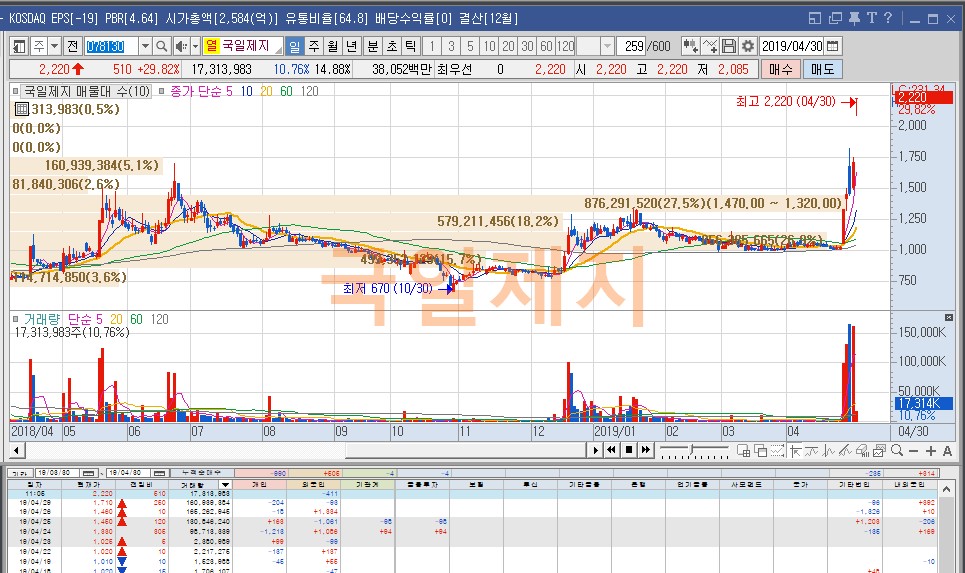
Task: Open the 주 market type dropdown arrow
Action: point(55,46)
